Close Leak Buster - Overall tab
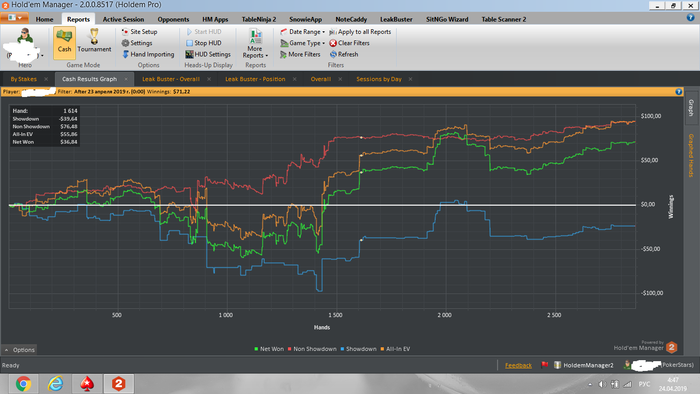Screen dimensions: 700x394 coord(209,79)
